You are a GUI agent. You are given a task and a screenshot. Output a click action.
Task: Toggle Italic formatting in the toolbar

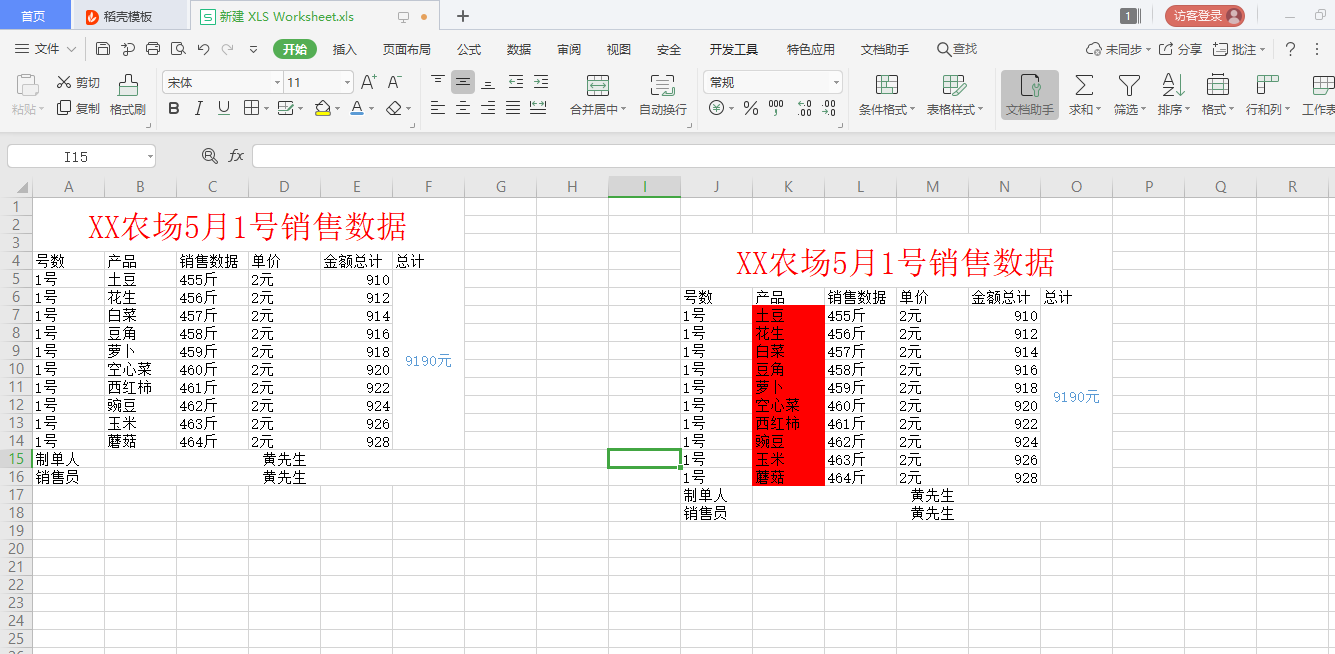click(197, 107)
